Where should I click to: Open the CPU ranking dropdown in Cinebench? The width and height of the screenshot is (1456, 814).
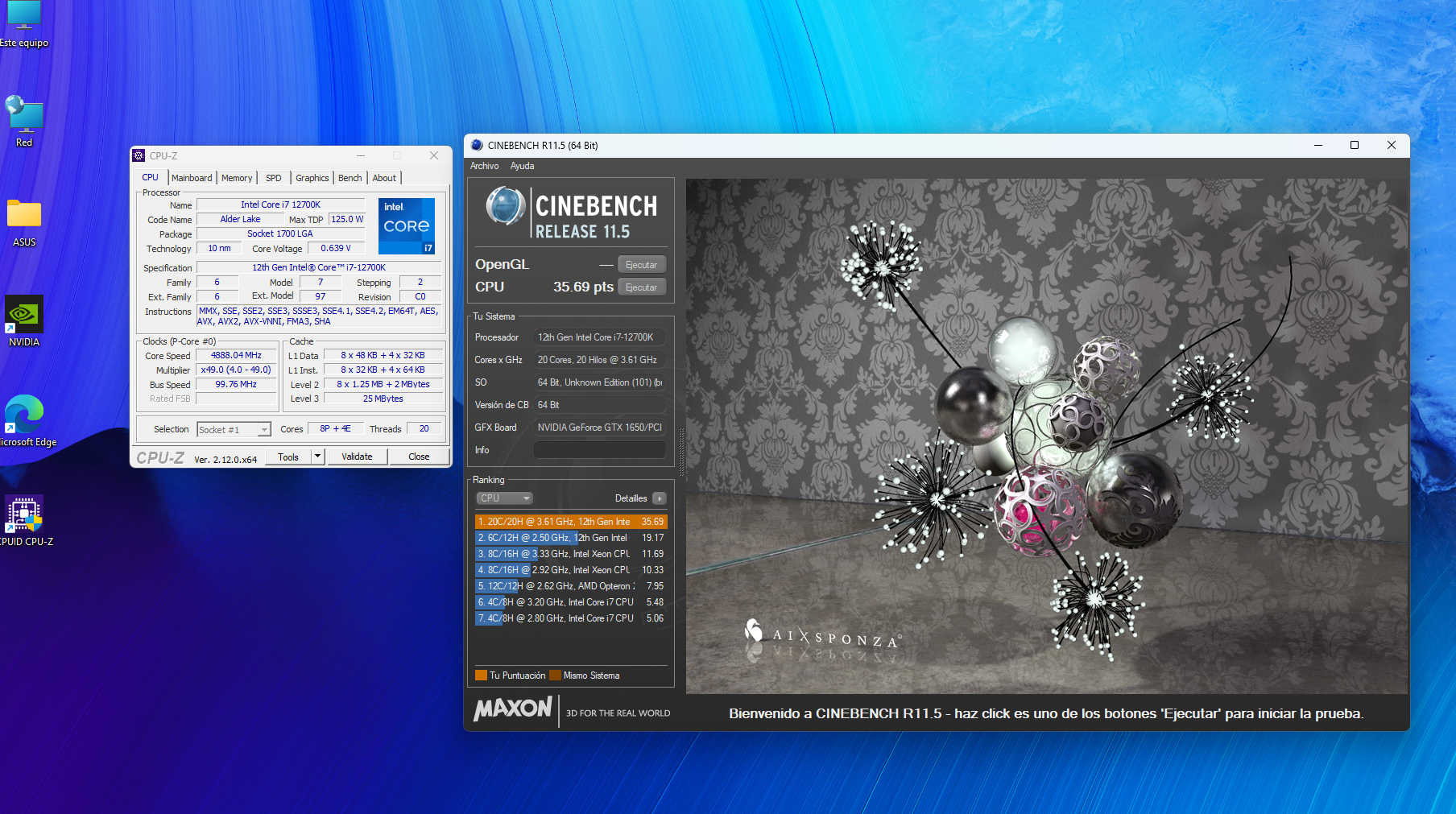pyautogui.click(x=504, y=498)
